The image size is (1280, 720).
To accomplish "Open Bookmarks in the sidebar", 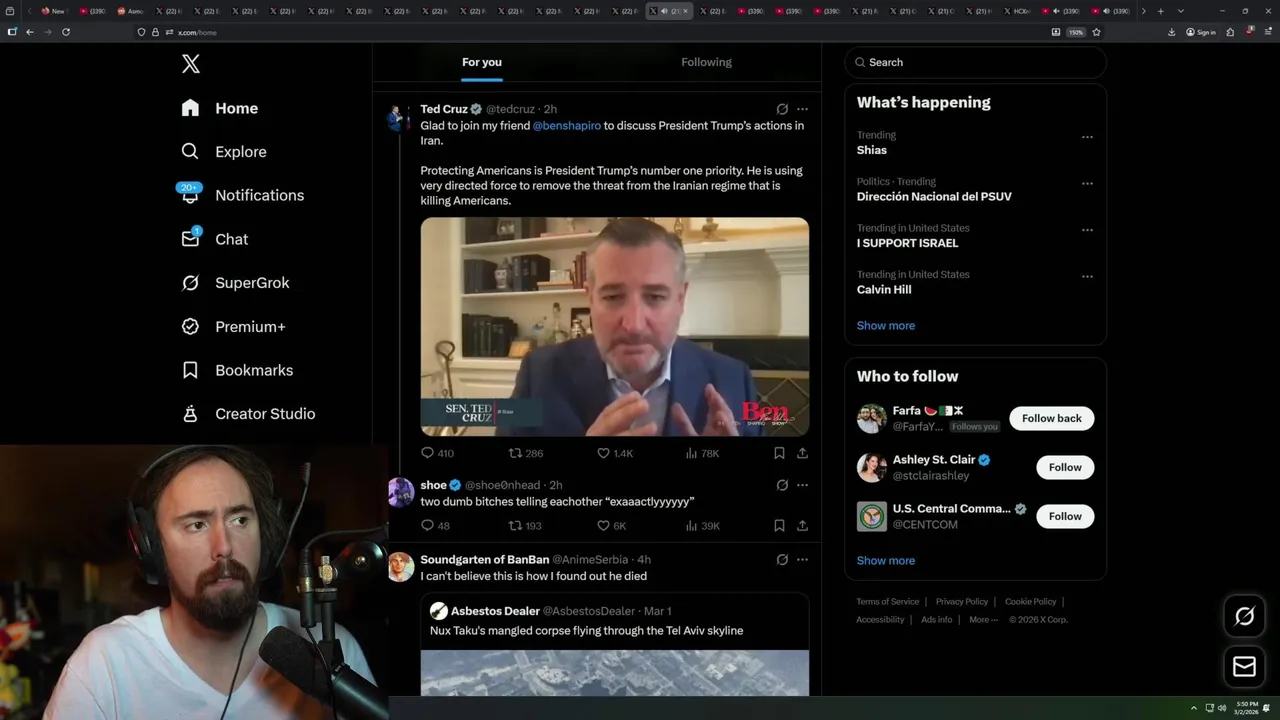I will [237, 370].
